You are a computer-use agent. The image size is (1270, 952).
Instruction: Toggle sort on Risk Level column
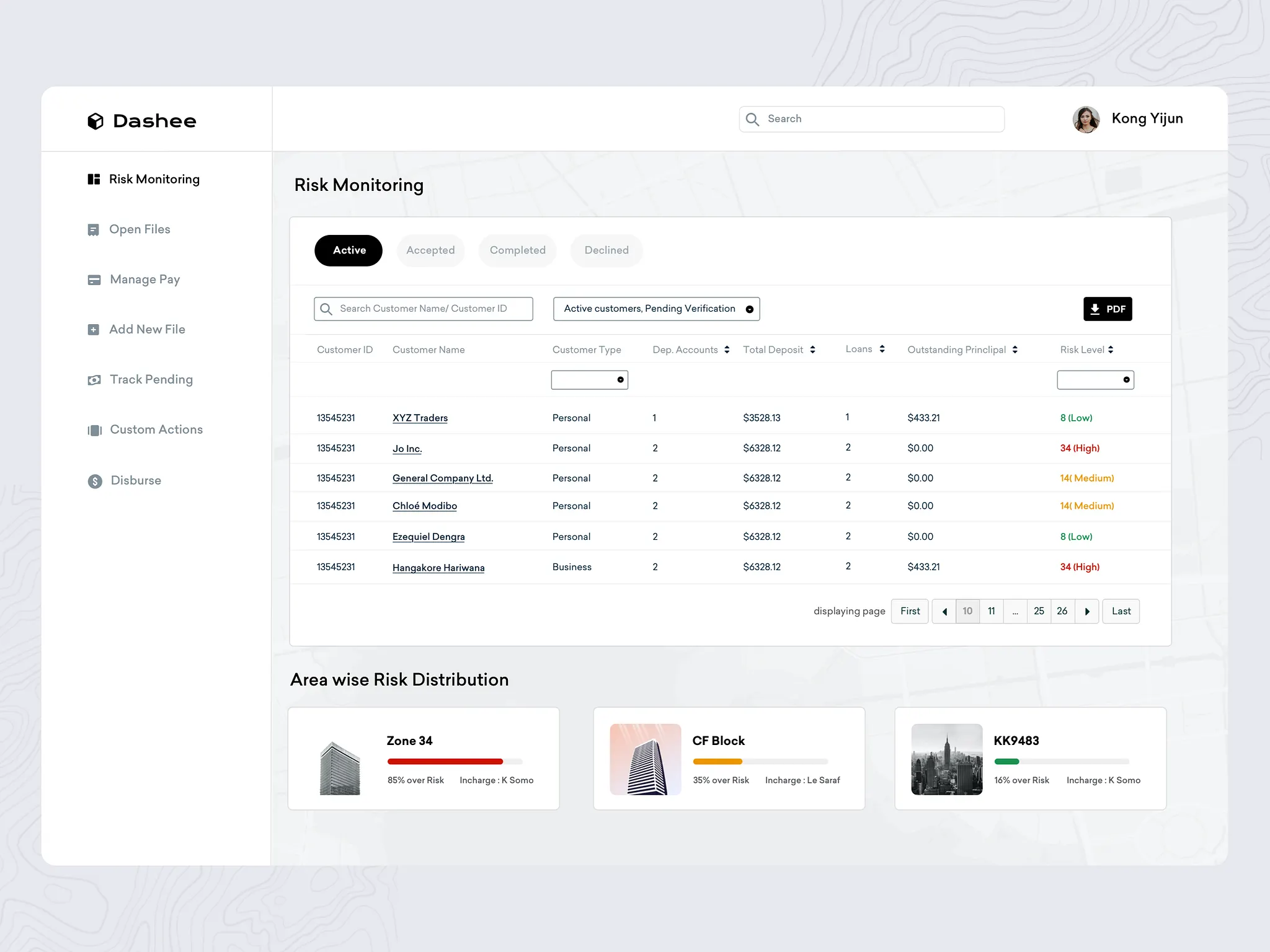(x=1111, y=350)
